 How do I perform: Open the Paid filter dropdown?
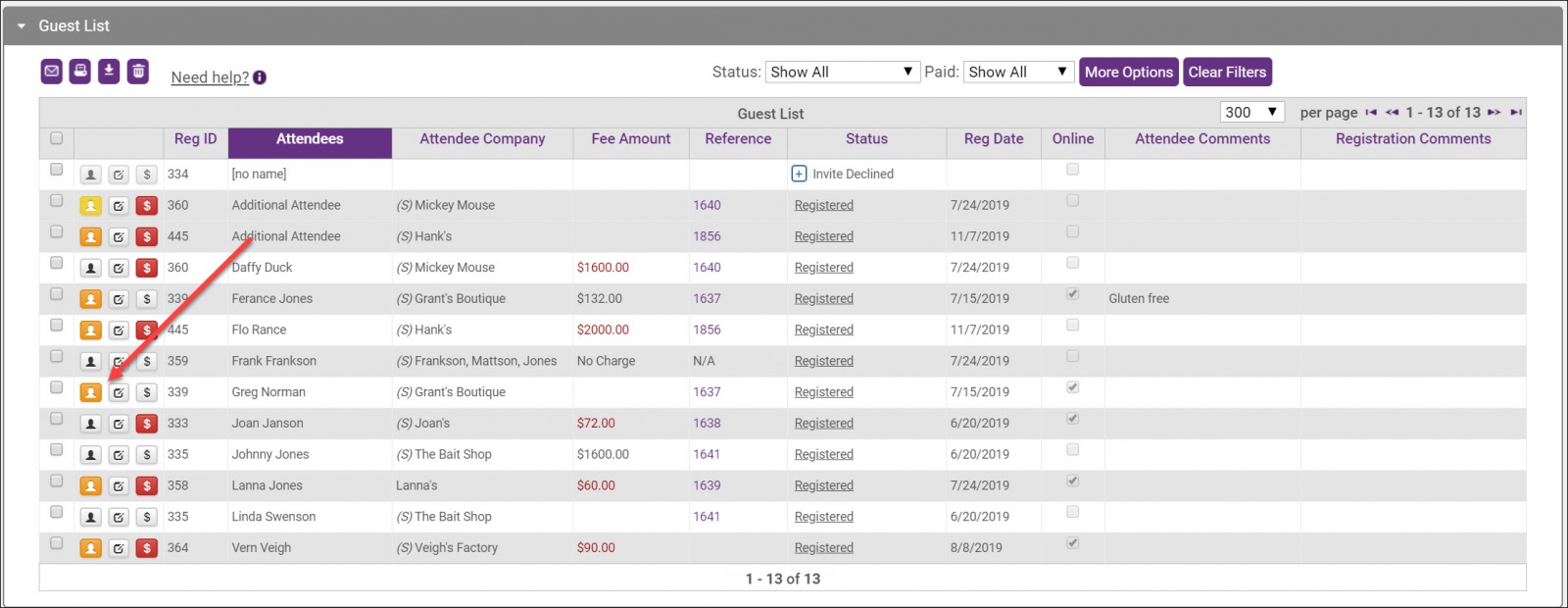pyautogui.click(x=1018, y=72)
